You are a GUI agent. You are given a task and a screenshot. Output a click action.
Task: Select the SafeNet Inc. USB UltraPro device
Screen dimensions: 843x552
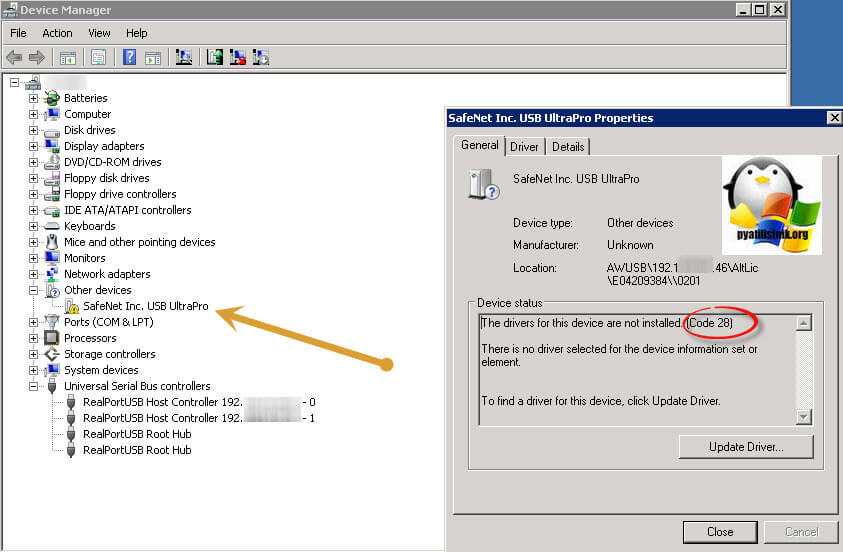145,306
